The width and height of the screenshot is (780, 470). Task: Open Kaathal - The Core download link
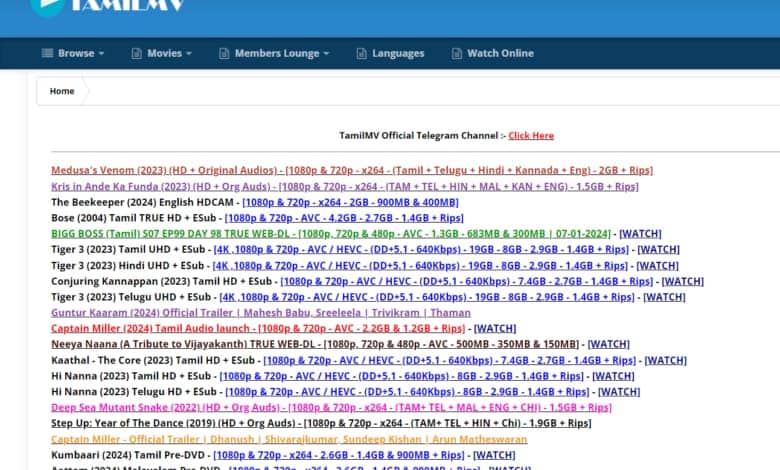tap(450, 360)
